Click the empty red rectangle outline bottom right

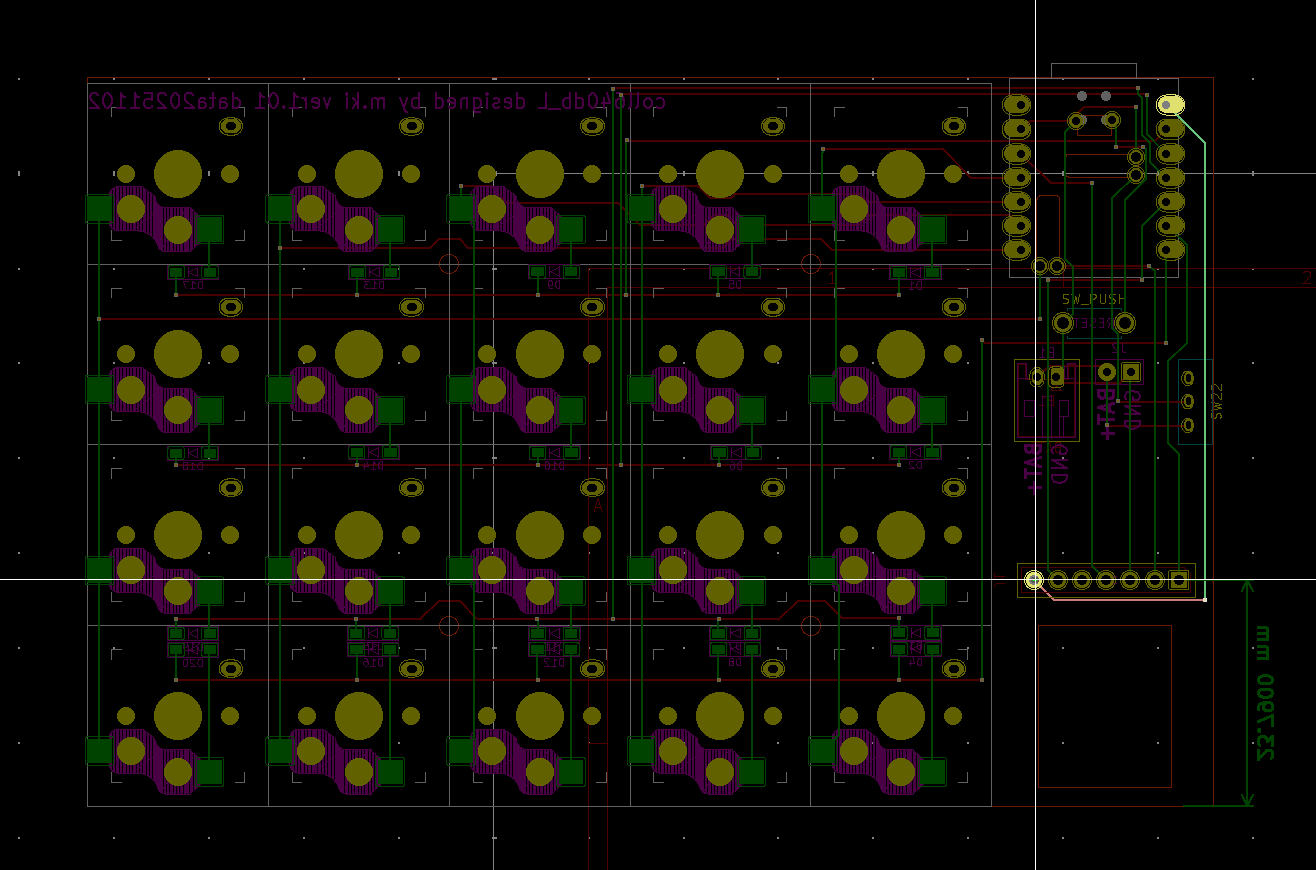tap(1104, 705)
